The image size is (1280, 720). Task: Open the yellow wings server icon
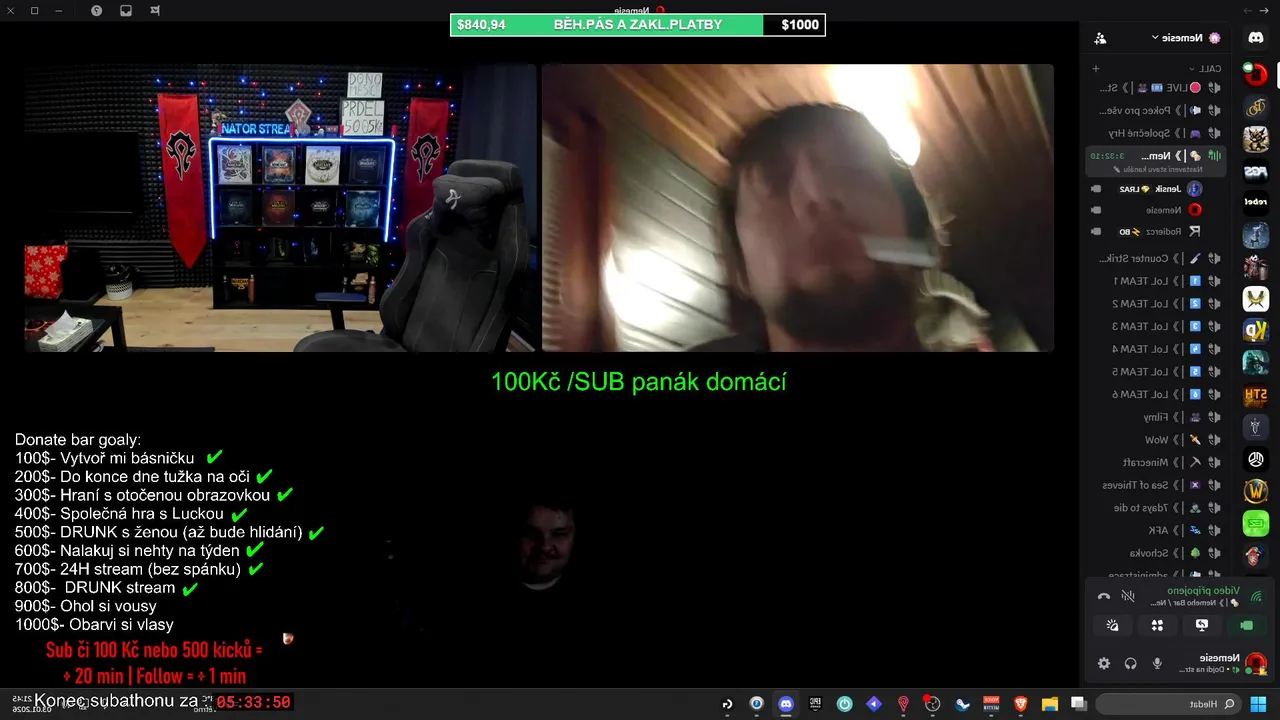(1256, 298)
